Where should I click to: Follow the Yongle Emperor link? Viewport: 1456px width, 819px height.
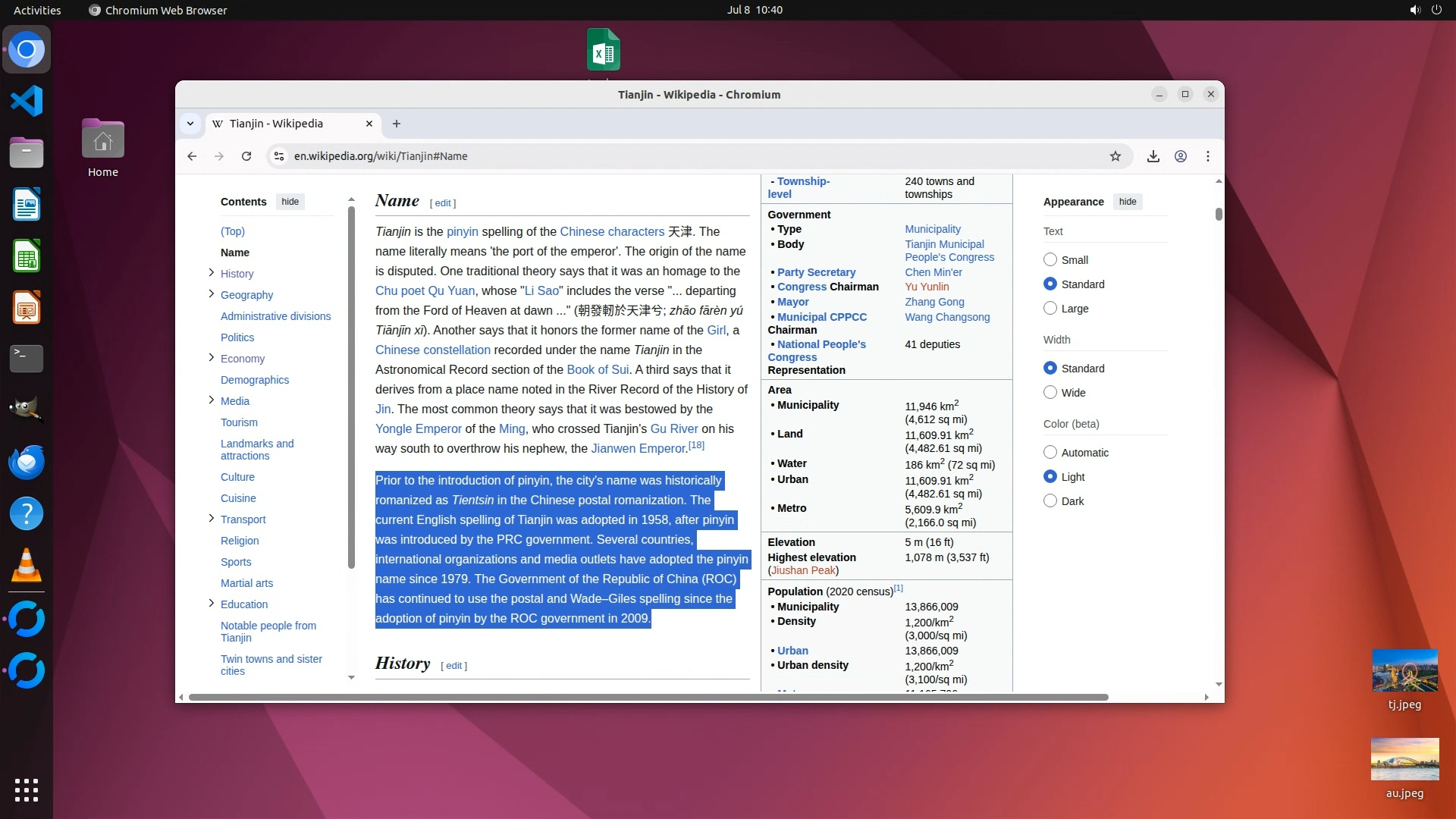418,429
